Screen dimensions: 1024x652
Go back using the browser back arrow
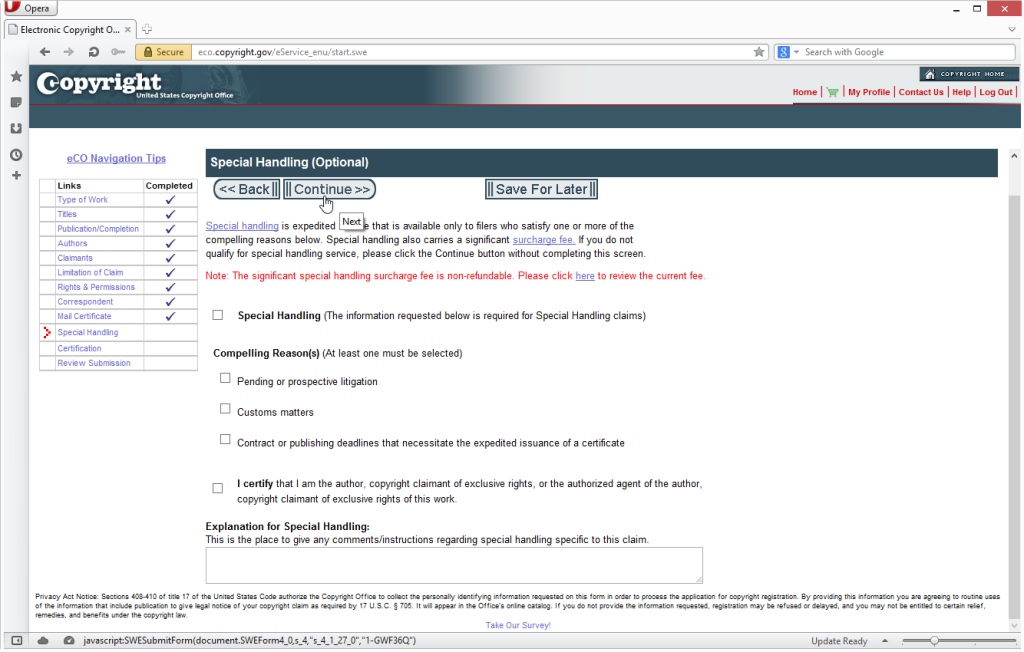[x=44, y=52]
